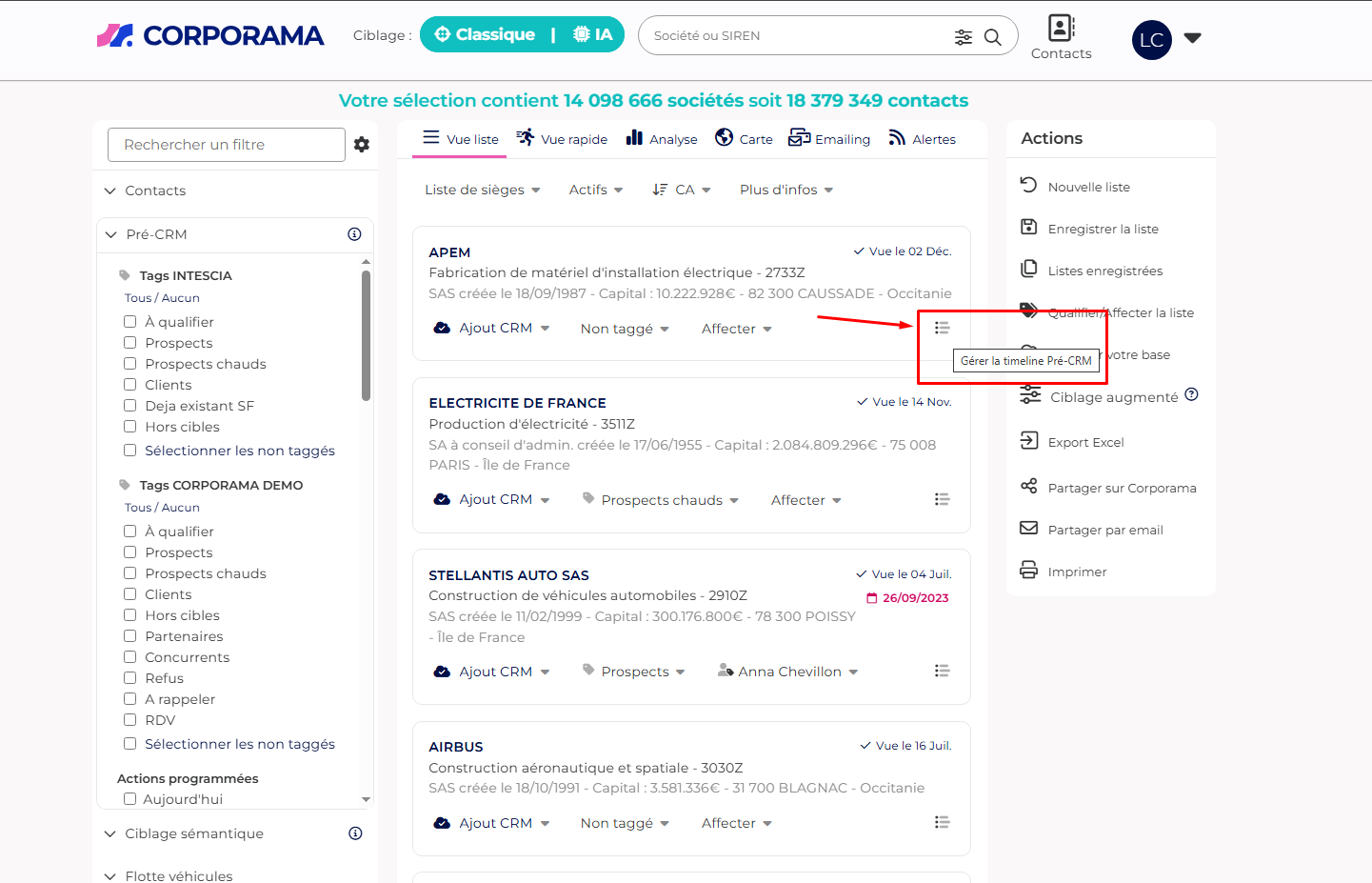Viewport: 1372px width, 883px height.
Task: Check Prospects chauds under Tags INTESCIA
Action: pos(130,363)
